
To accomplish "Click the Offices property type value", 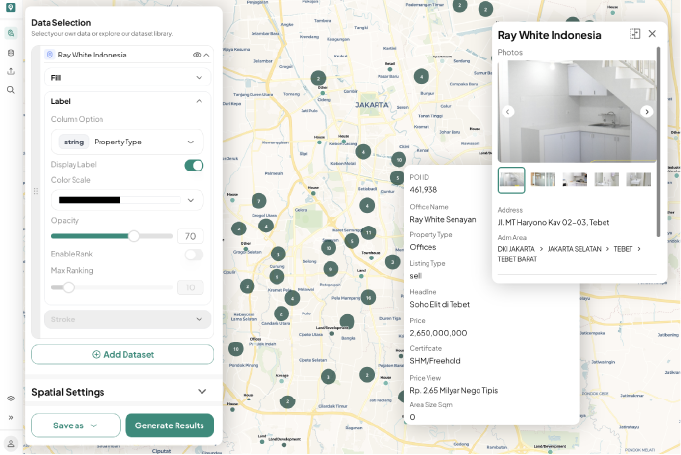I will pos(423,247).
